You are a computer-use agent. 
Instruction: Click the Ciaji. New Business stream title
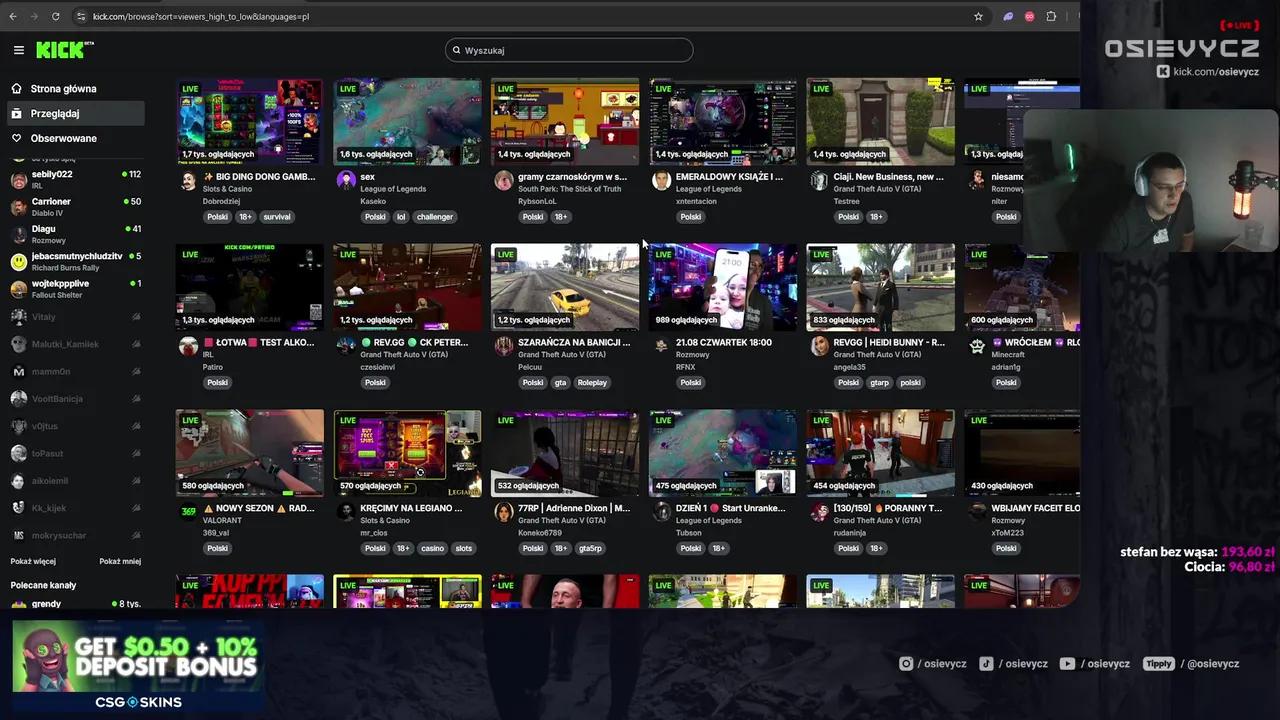click(888, 177)
